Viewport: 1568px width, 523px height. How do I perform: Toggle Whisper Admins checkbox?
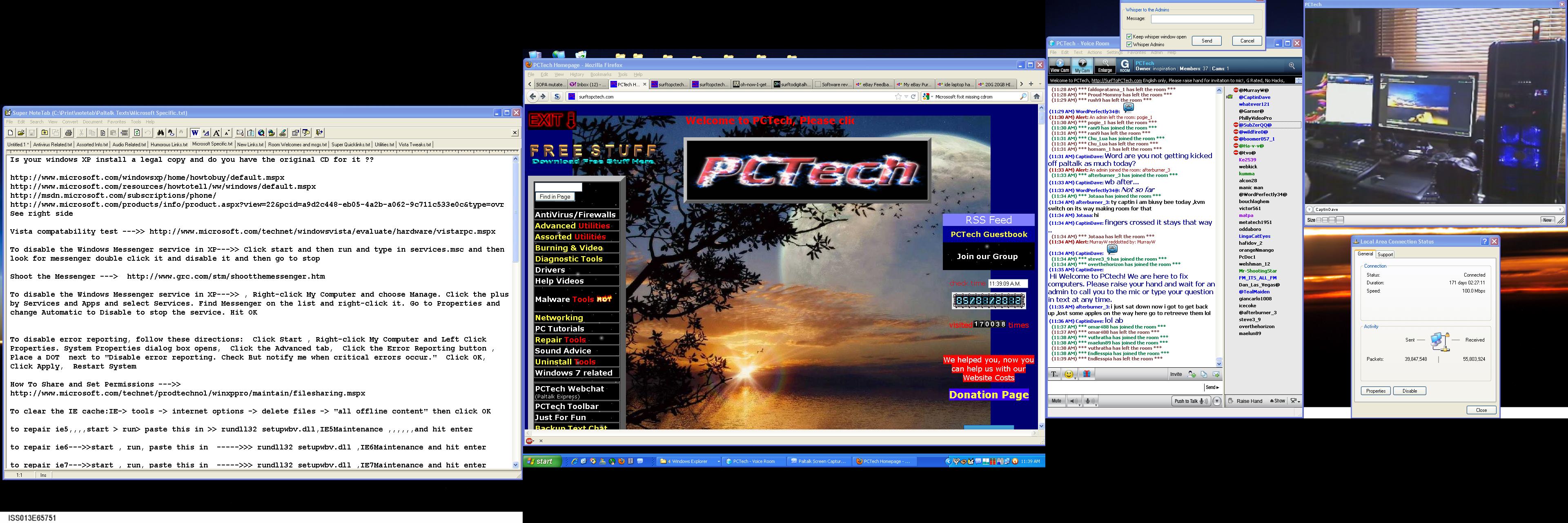click(x=1129, y=45)
